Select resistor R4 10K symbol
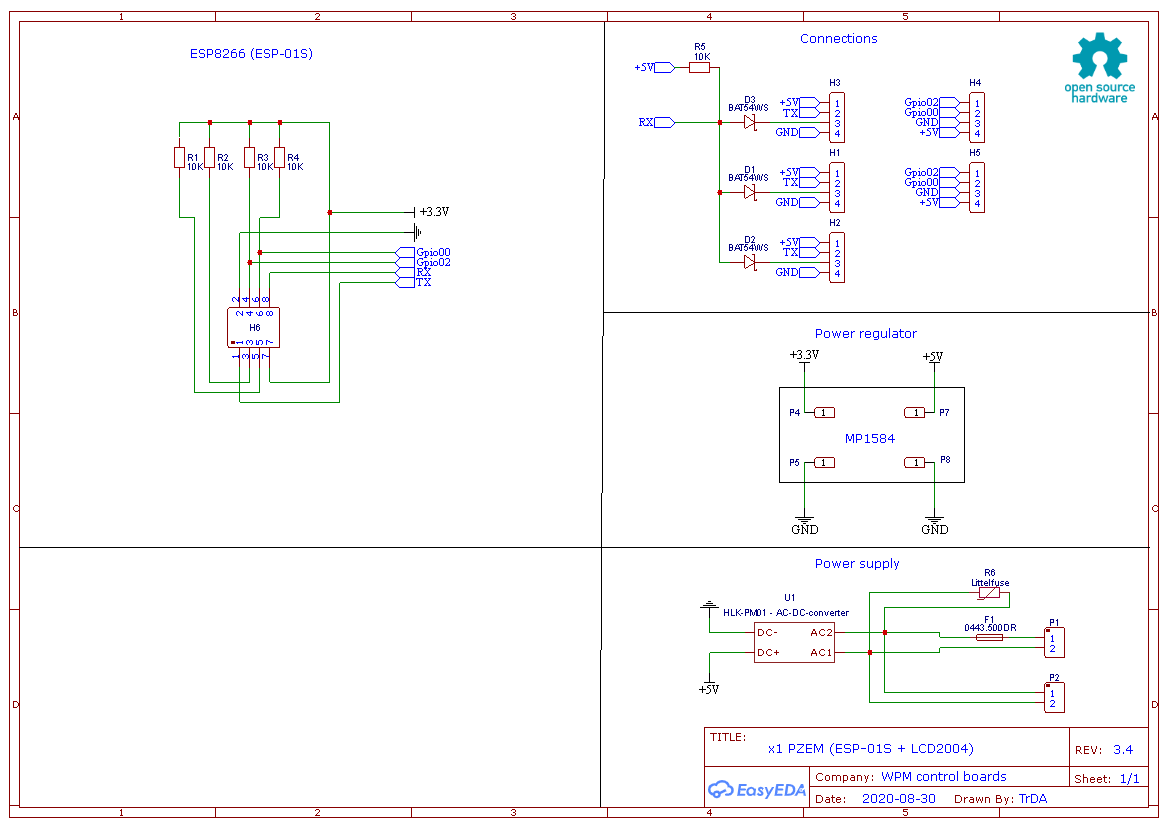 tap(280, 157)
